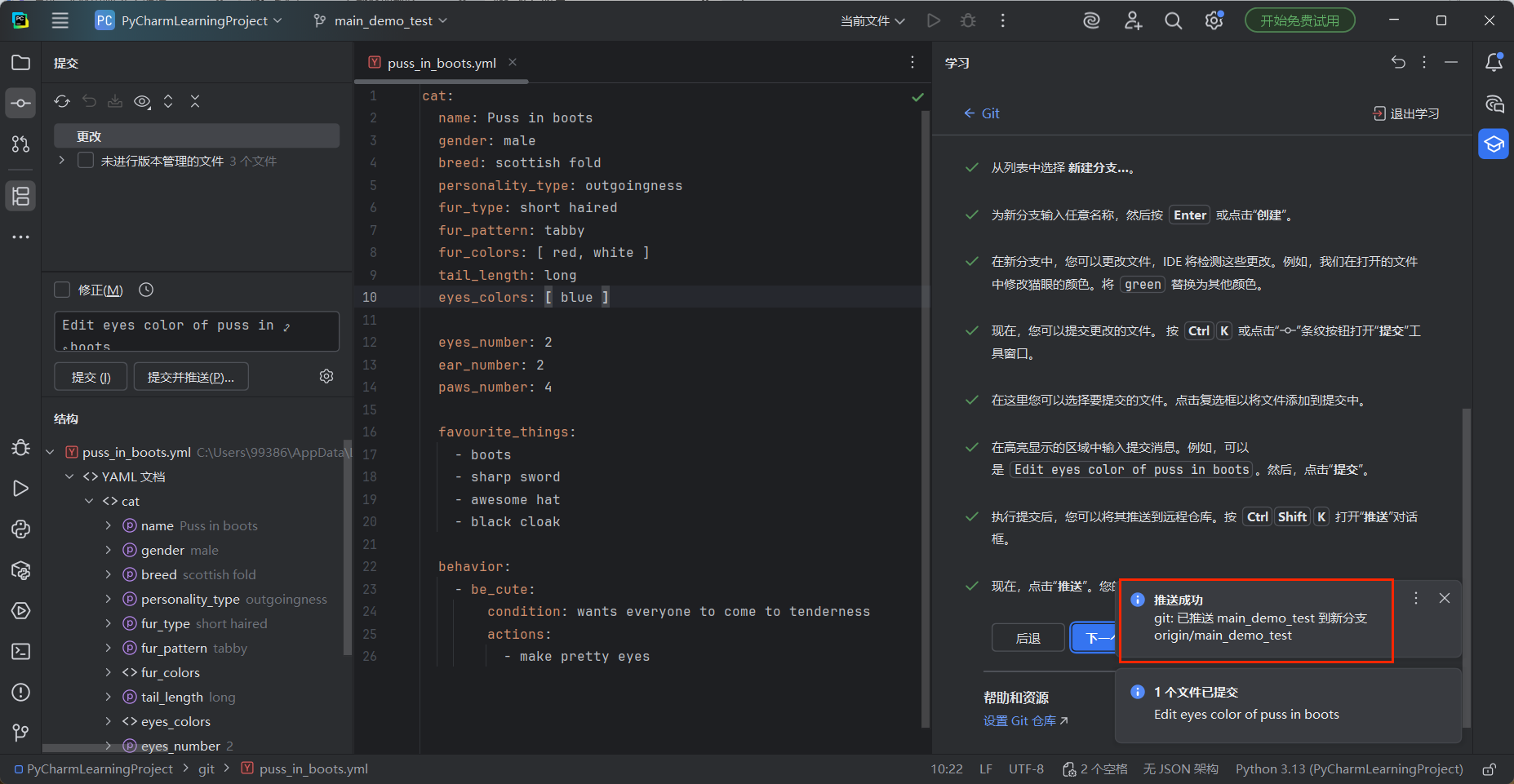Open the 当前文件 run configuration dropdown
The width and height of the screenshot is (1514, 784).
pos(872,20)
